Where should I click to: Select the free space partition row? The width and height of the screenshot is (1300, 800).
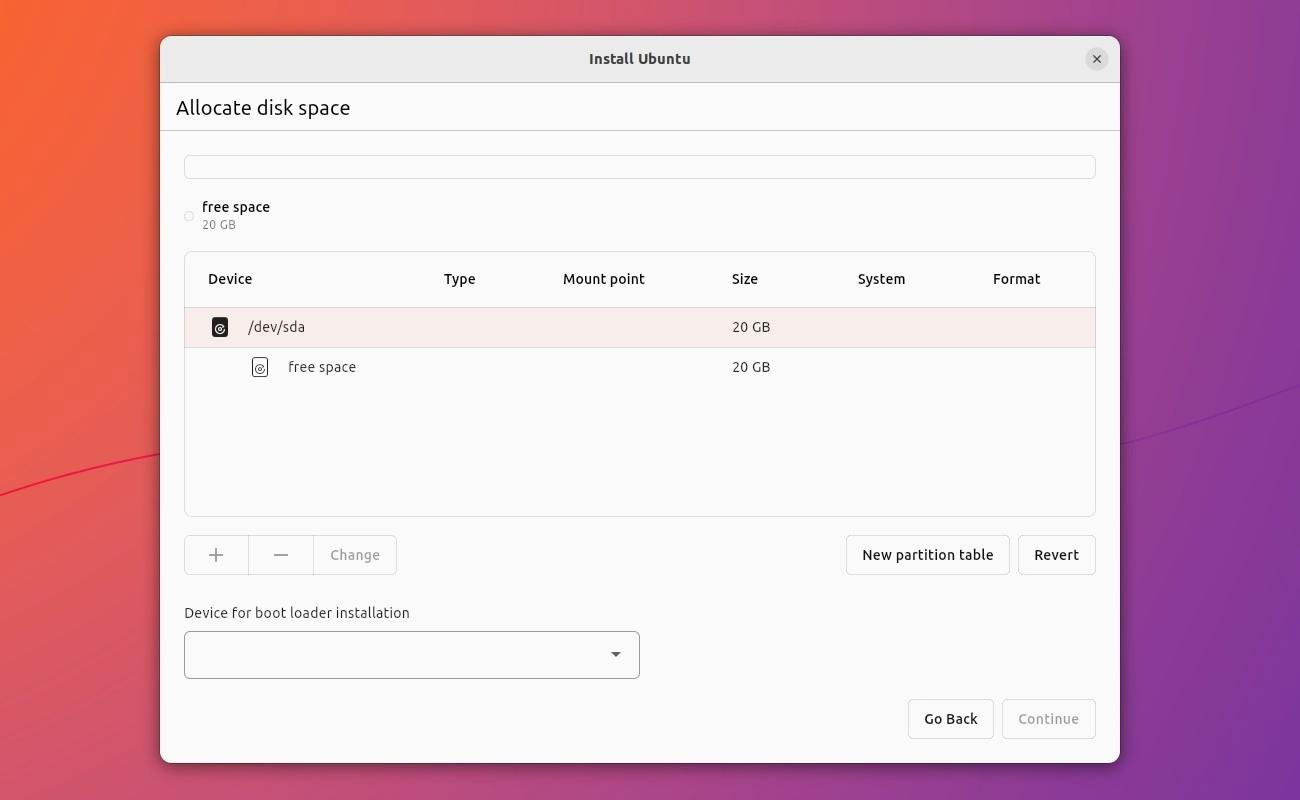(x=640, y=367)
